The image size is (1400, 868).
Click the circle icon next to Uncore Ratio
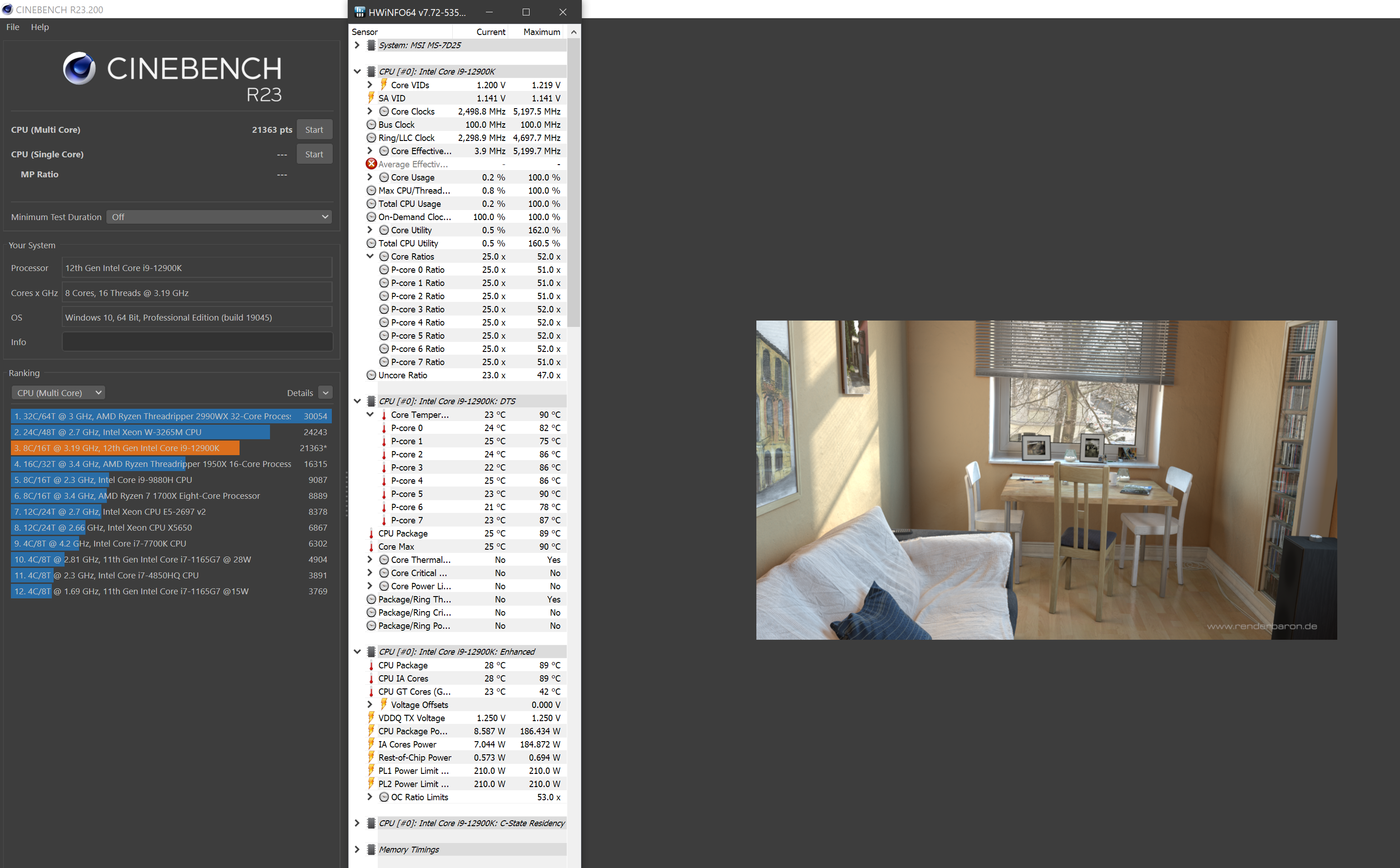[371, 376]
